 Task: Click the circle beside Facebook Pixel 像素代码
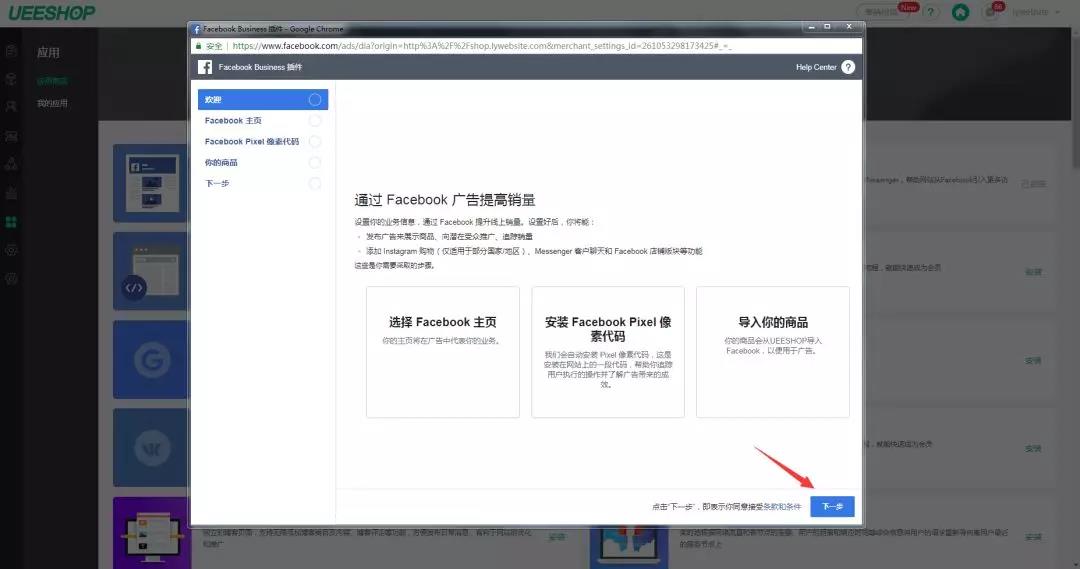pos(315,141)
